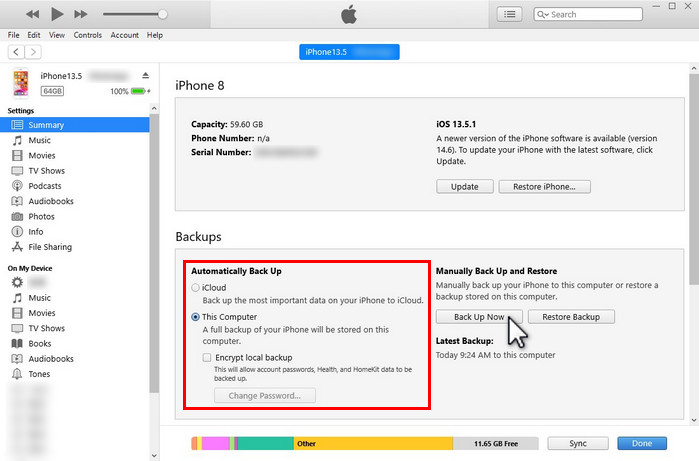The image size is (699, 461).
Task: Click the rewind playback button
Action: tap(32, 14)
